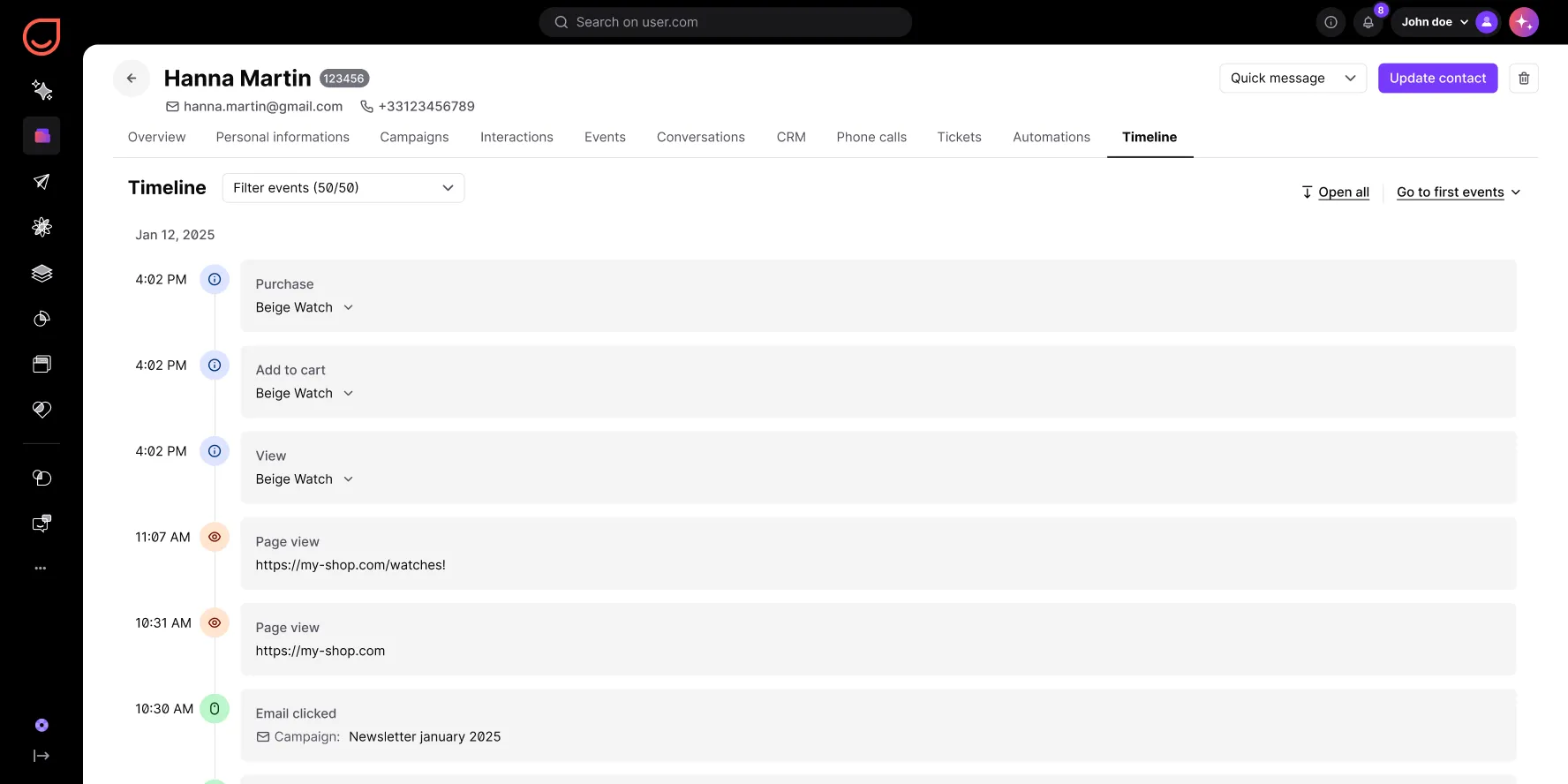Open the Filter events (50/50) dropdown
Viewport: 1568px width, 784px height.
pyautogui.click(x=343, y=188)
